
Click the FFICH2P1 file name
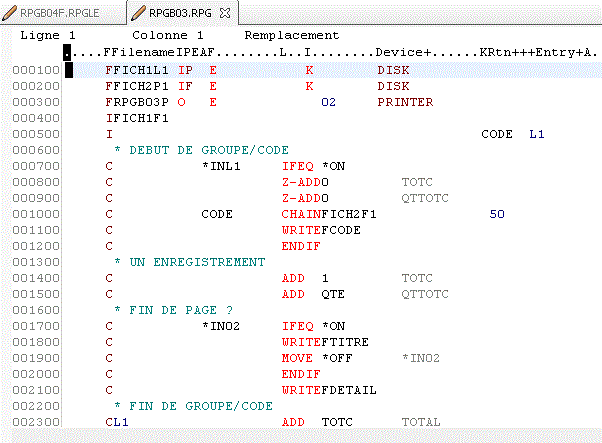[x=137, y=86]
